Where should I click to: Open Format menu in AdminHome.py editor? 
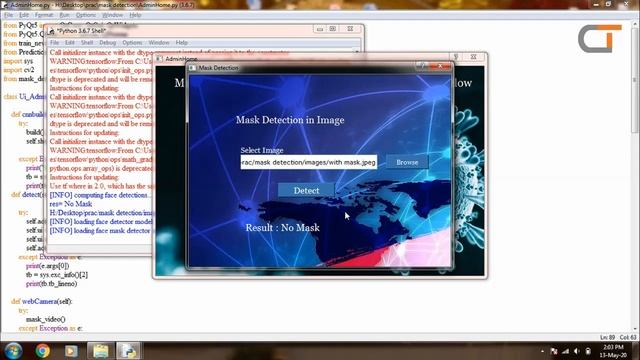pyautogui.click(x=44, y=15)
